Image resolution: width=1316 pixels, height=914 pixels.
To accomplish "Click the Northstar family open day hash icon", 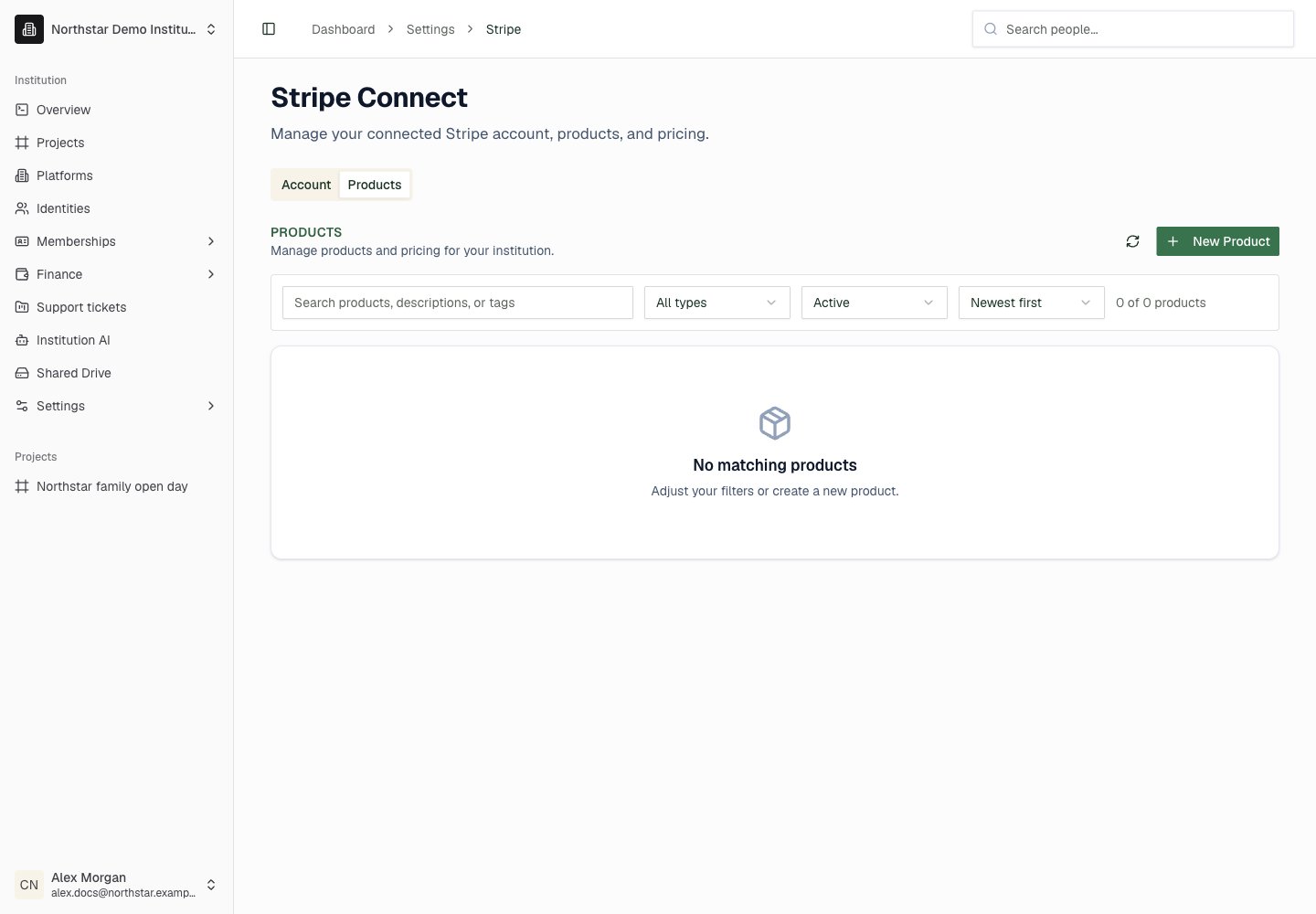I will point(22,486).
